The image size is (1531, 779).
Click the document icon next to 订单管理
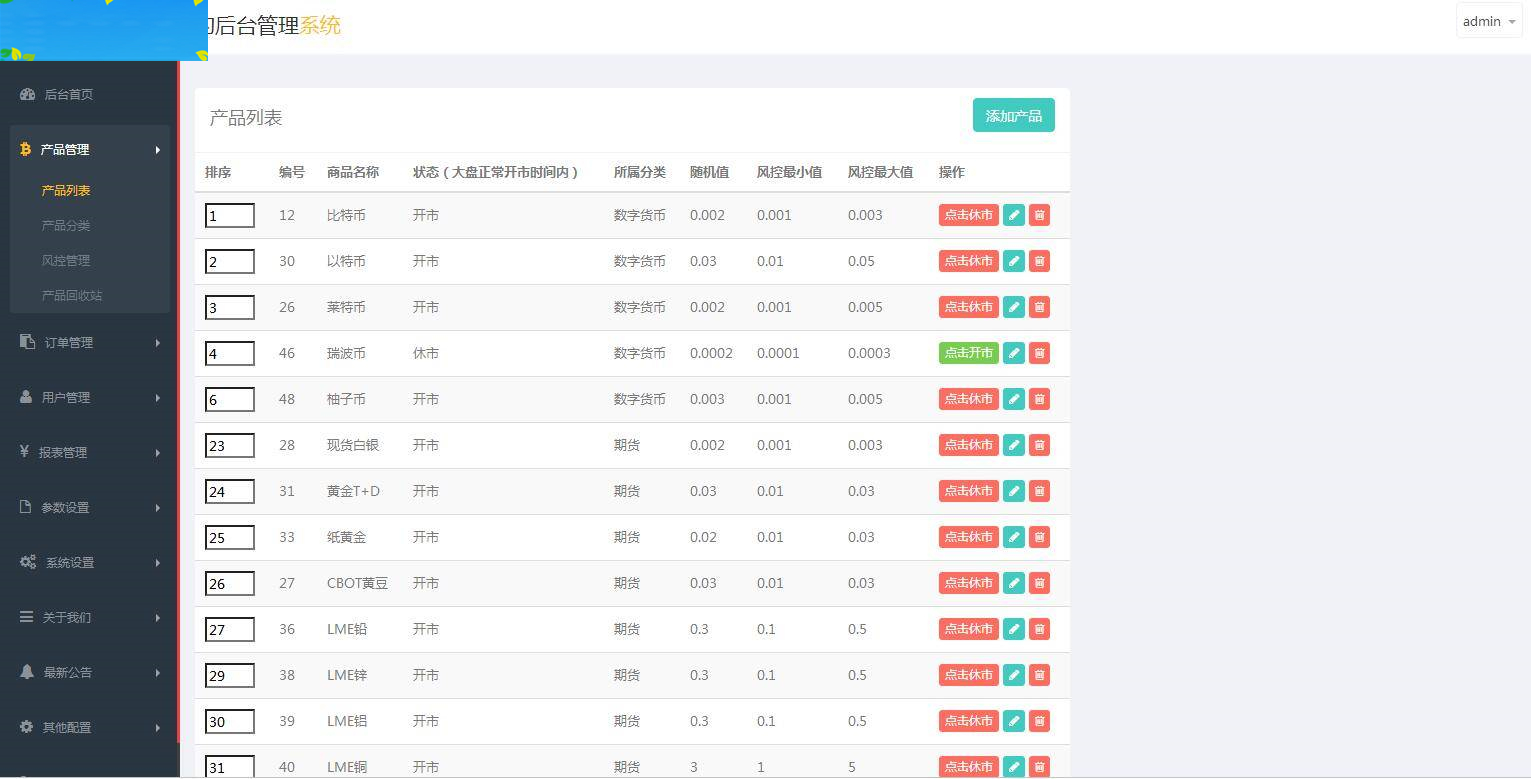tap(25, 342)
